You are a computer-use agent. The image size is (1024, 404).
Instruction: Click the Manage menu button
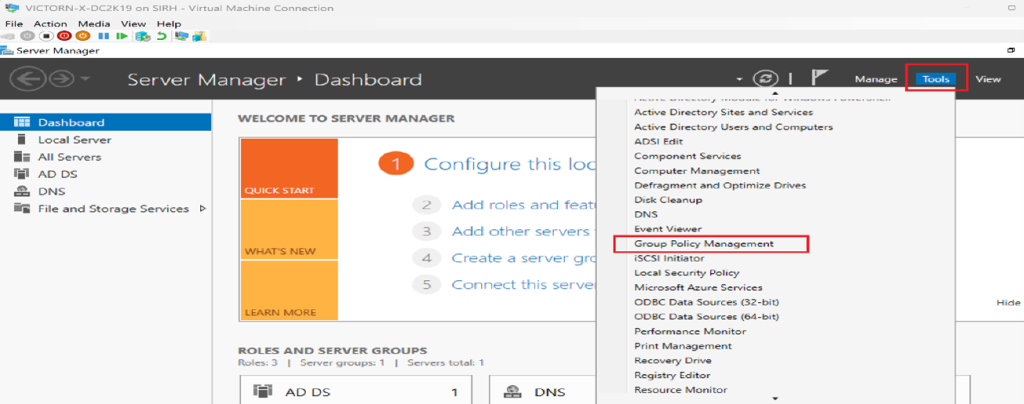point(875,79)
